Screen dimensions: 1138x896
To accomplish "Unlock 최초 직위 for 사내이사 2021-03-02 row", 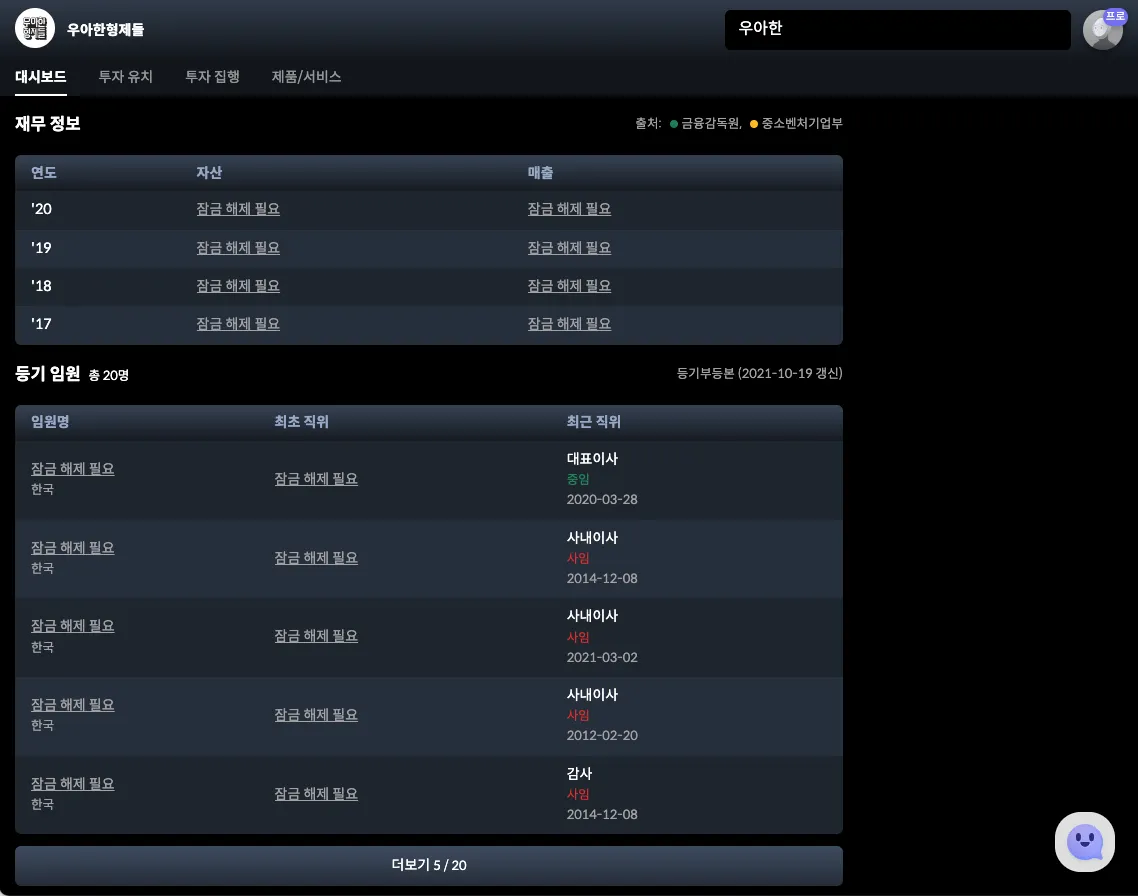I will [316, 636].
